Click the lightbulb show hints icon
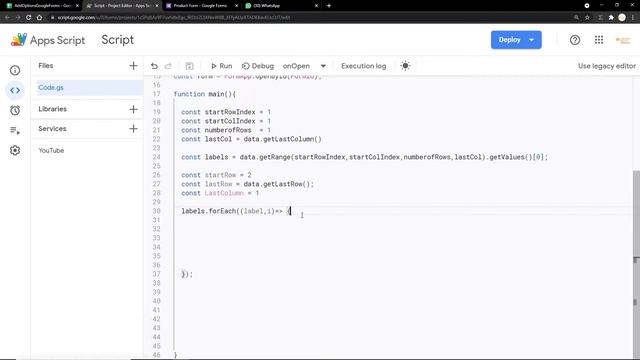 point(405,66)
